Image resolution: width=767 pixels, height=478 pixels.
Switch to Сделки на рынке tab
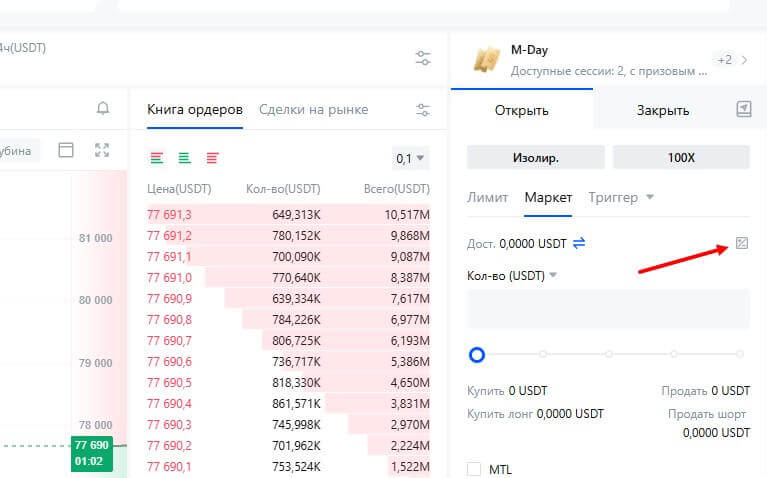pos(313,109)
